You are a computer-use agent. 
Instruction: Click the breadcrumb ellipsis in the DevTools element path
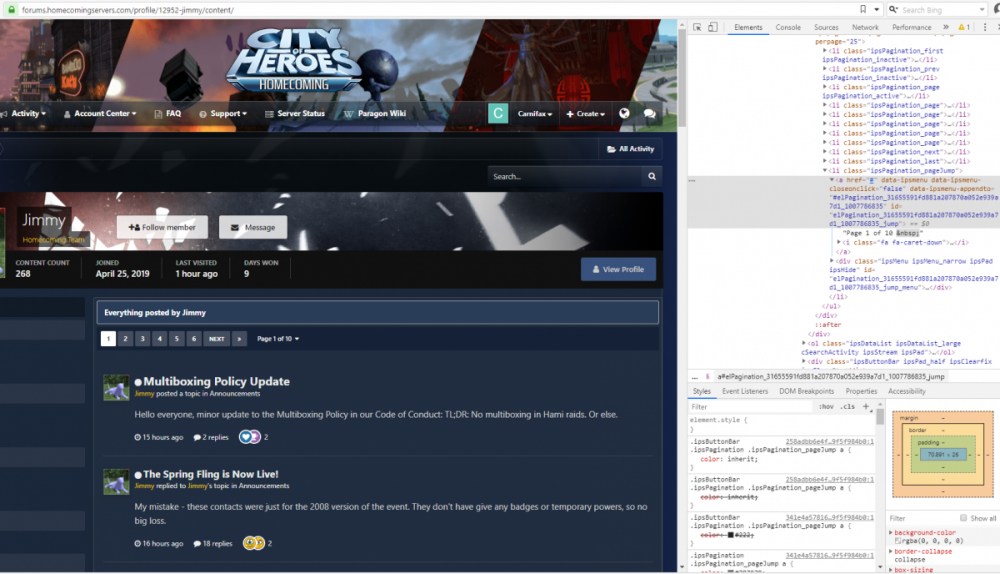pos(695,377)
